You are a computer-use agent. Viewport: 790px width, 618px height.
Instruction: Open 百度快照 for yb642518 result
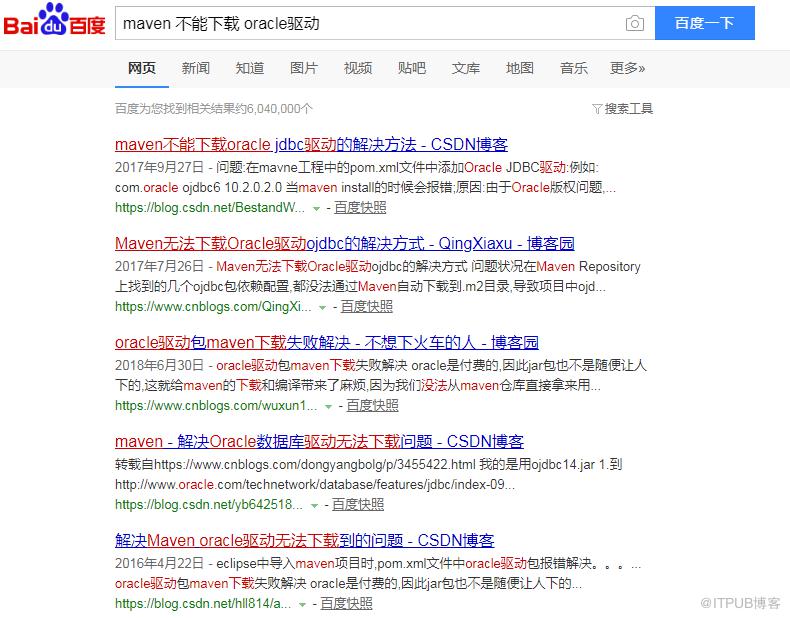(358, 505)
